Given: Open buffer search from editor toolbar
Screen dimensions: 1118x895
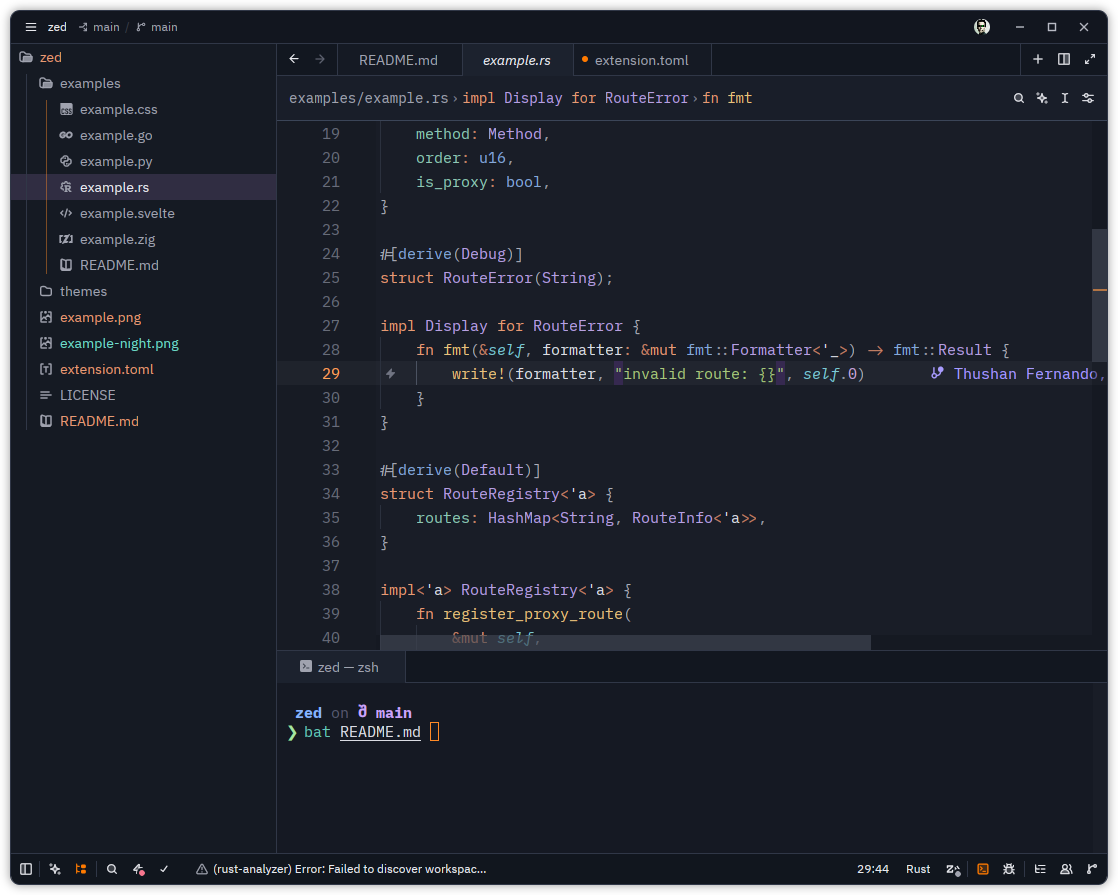Looking at the screenshot, I should point(1019,98).
